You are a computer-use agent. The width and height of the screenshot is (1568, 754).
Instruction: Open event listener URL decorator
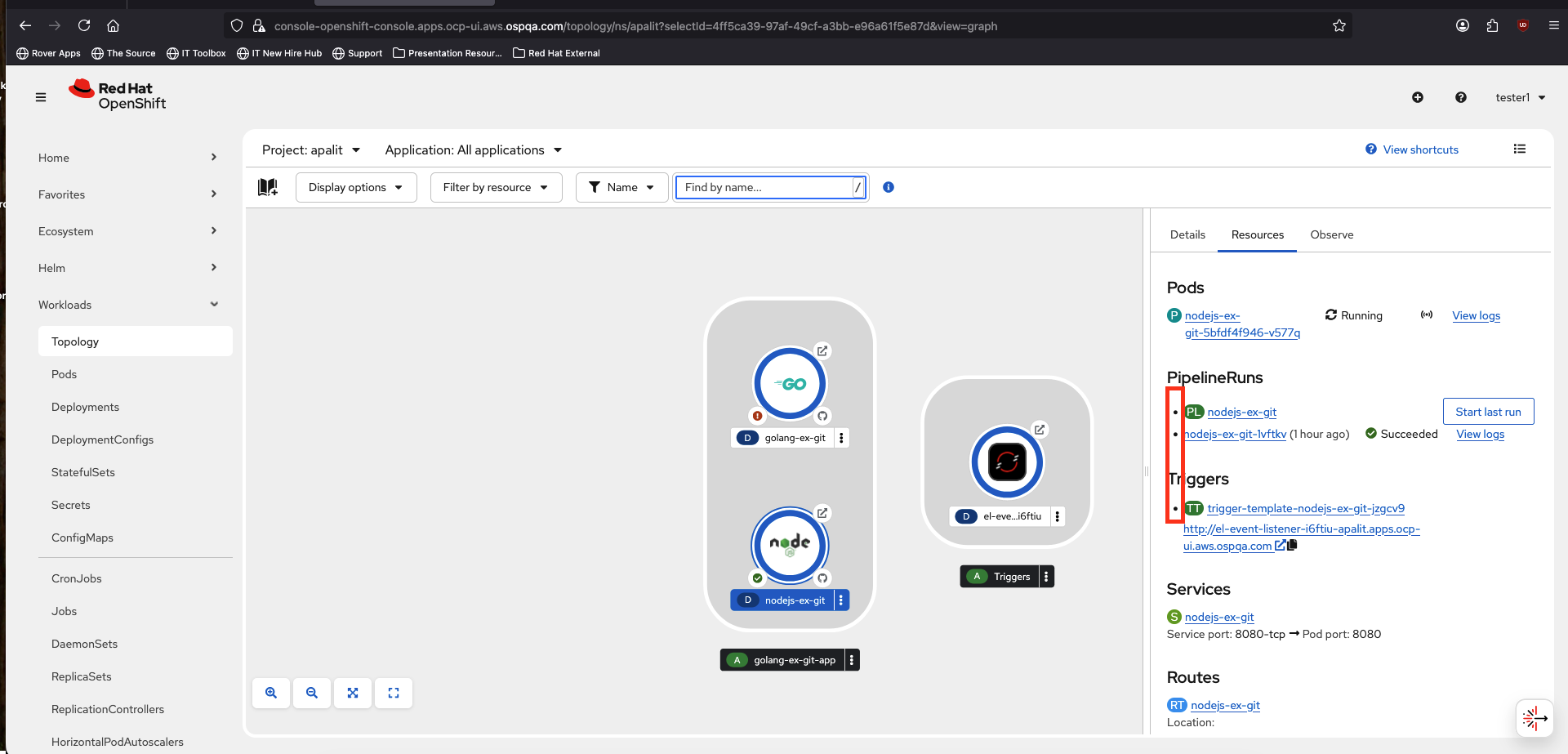1040,429
